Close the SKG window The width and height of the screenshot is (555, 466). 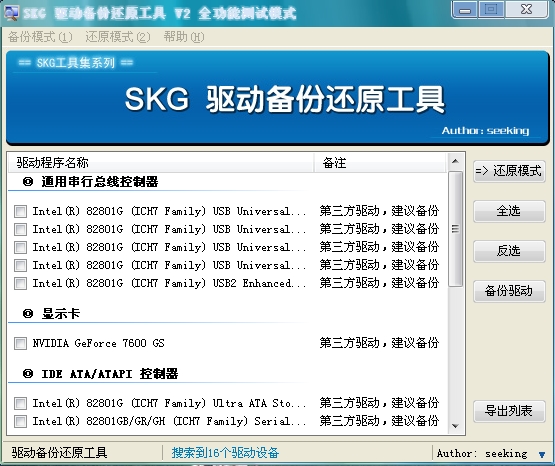point(527,10)
